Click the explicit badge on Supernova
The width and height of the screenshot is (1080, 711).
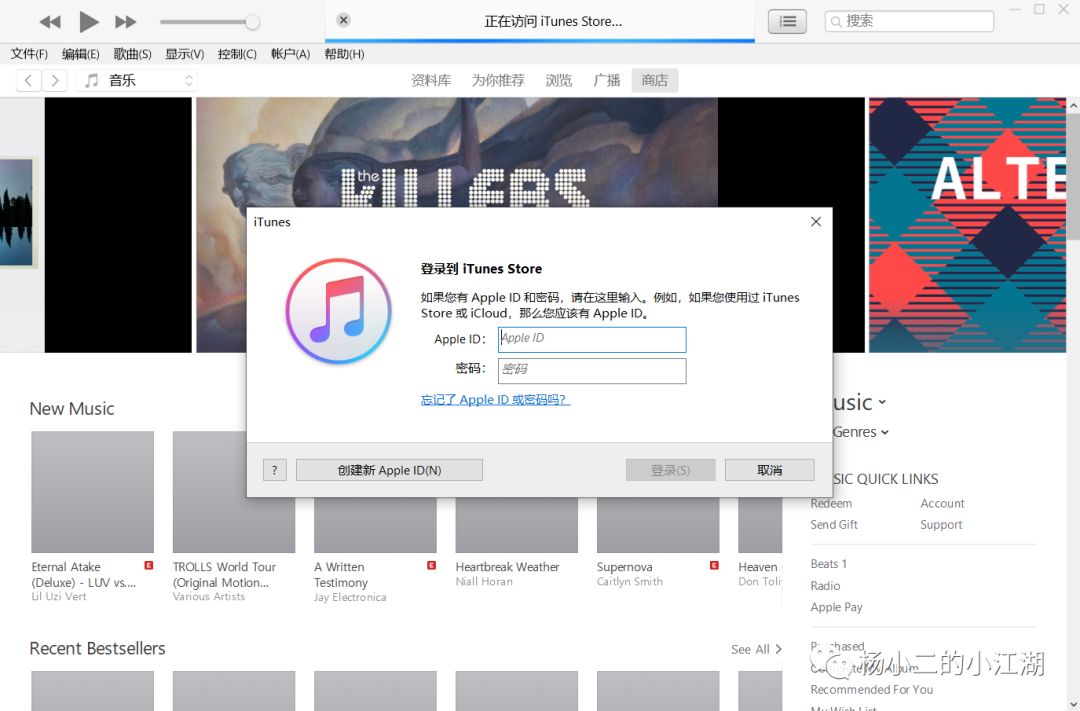tap(714, 565)
